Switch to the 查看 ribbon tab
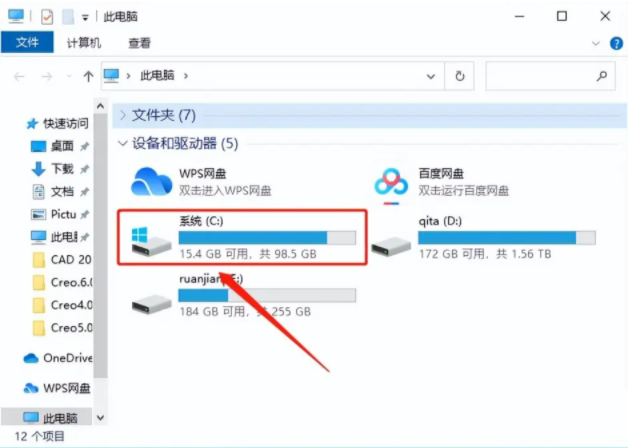Image resolution: width=628 pixels, height=448 pixels. click(139, 43)
